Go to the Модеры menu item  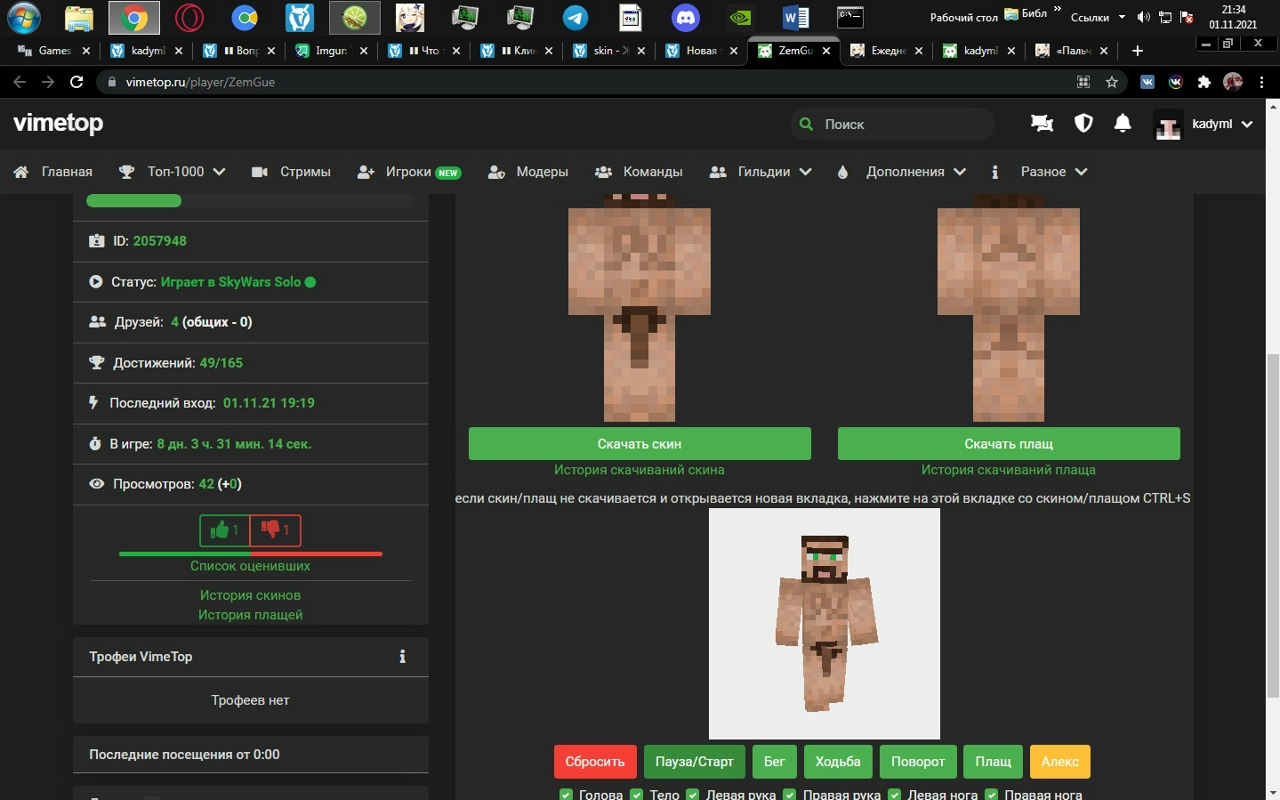click(x=528, y=172)
